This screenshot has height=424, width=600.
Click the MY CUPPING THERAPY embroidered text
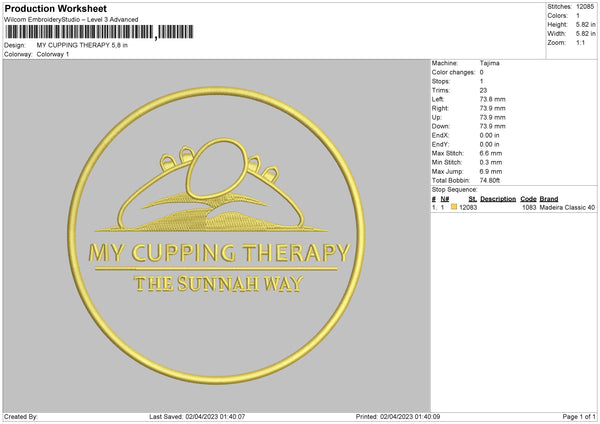(x=219, y=253)
